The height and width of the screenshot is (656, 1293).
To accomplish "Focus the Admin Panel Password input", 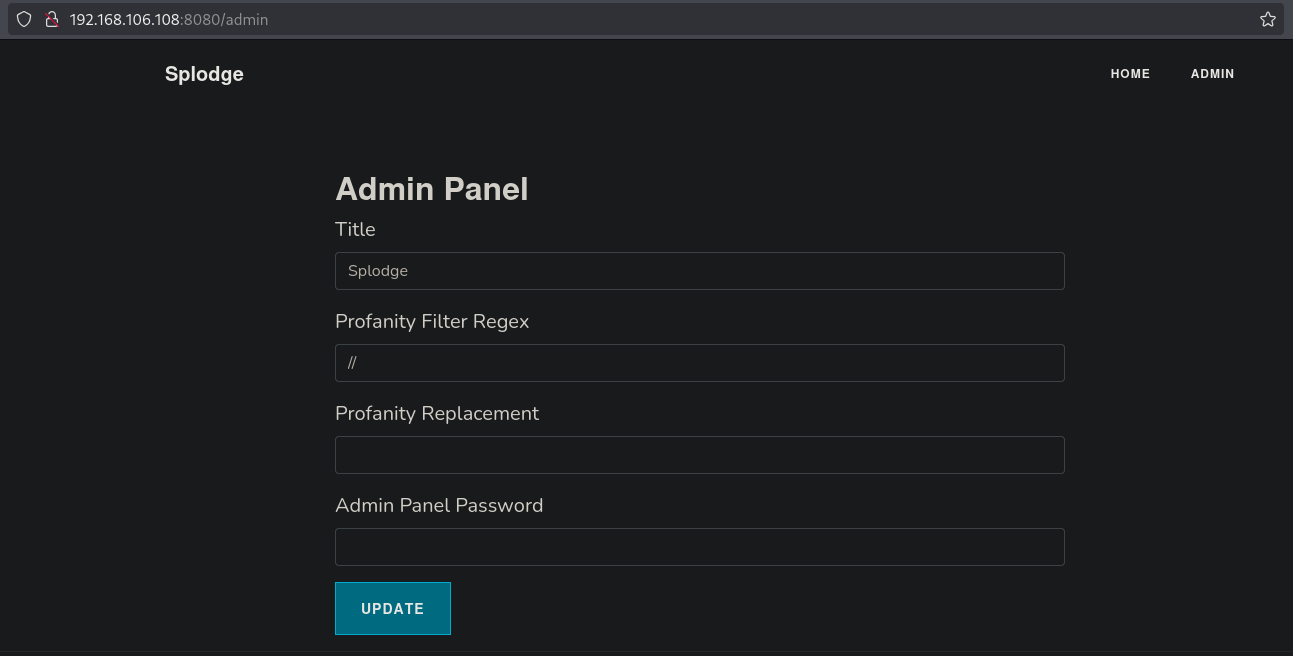I will coord(699,547).
